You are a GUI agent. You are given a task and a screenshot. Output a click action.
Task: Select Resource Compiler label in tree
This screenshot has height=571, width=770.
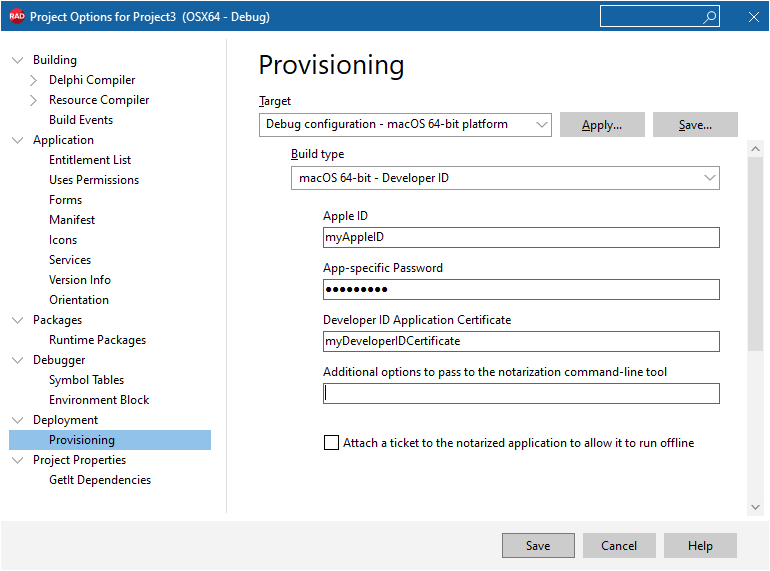[x=99, y=100]
